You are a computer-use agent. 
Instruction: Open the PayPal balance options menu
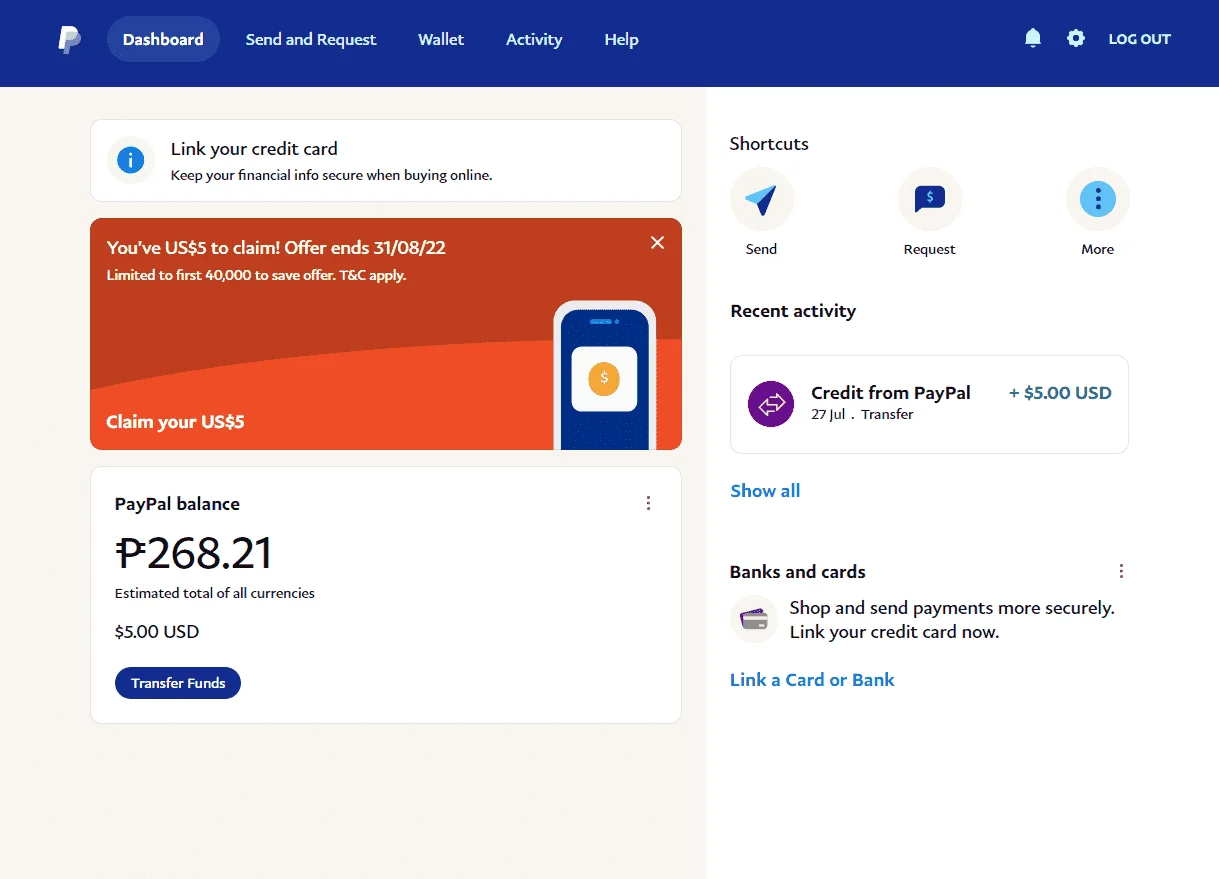click(648, 503)
